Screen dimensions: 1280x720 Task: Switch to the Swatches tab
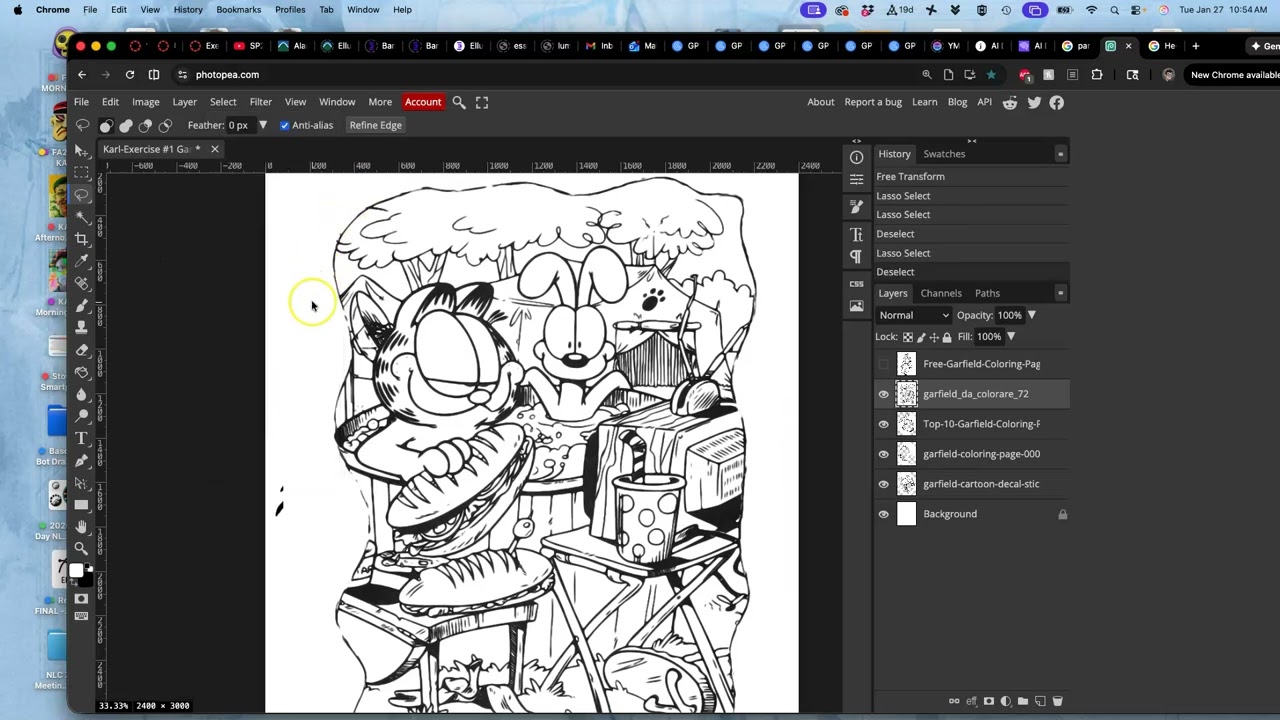944,154
